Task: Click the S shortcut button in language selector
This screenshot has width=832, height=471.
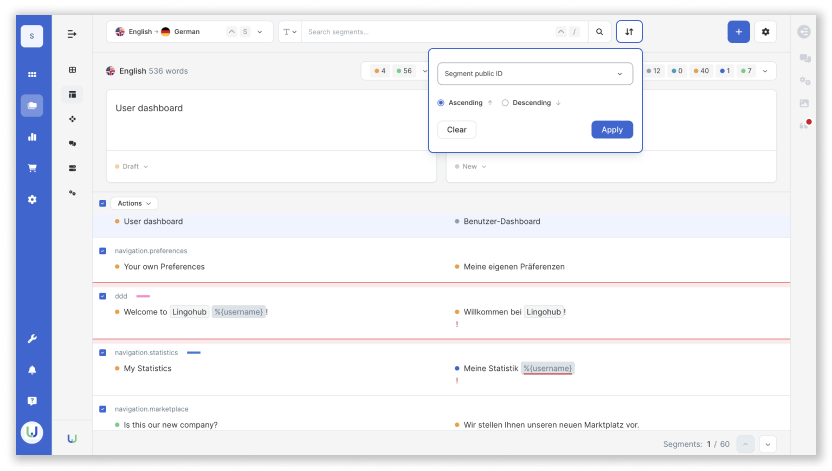Action: [245, 32]
